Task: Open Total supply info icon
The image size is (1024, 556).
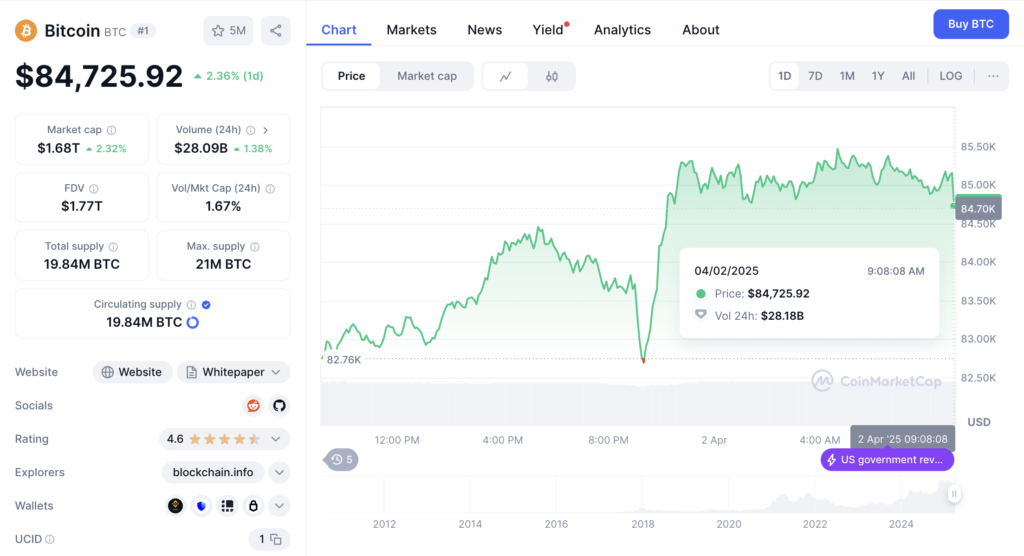Action: pos(114,246)
